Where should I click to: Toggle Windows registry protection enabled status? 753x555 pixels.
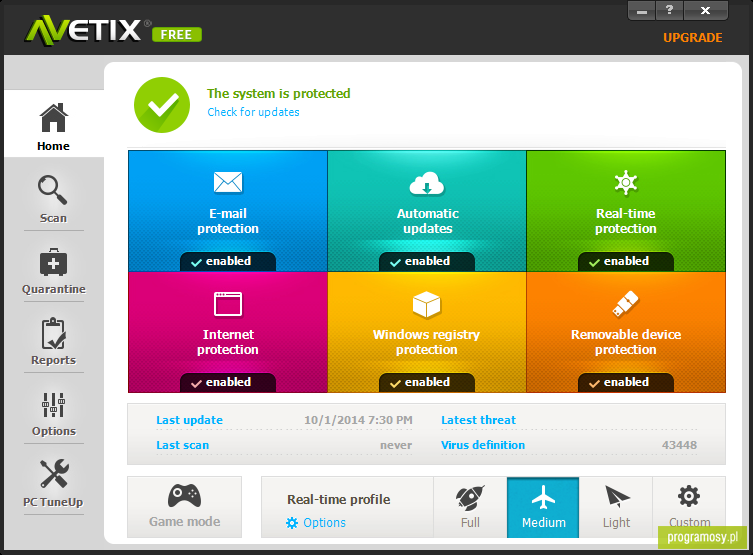427,382
